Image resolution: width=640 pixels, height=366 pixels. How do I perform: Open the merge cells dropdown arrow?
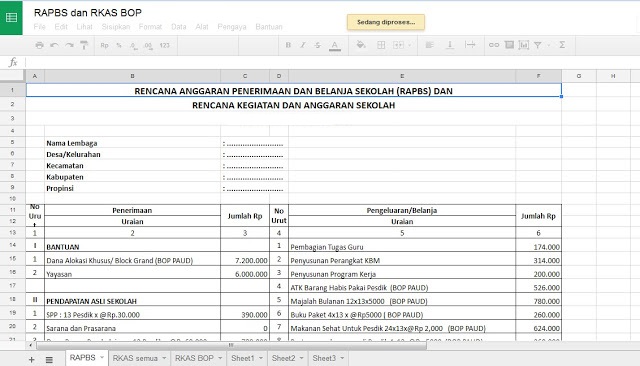pyautogui.click(x=409, y=45)
